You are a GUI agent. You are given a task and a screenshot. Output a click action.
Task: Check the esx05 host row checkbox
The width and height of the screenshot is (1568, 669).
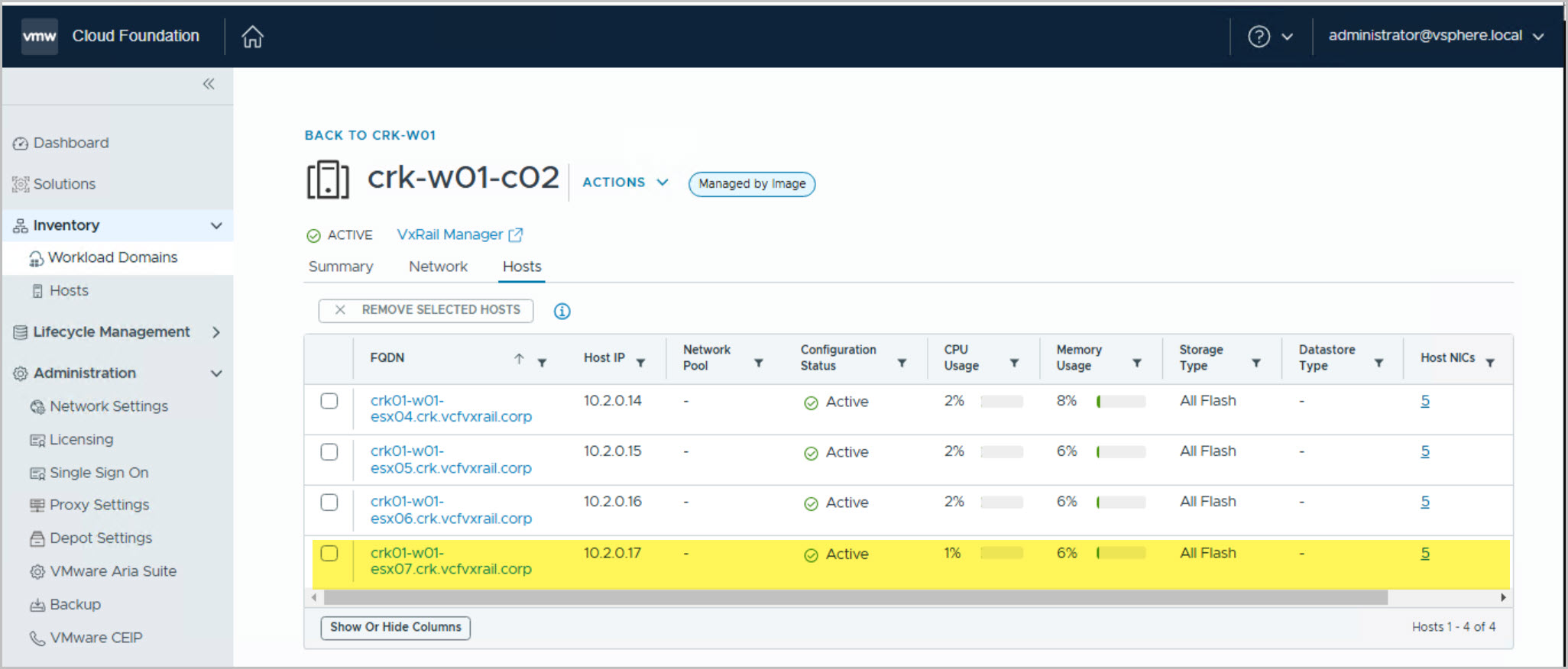click(329, 452)
